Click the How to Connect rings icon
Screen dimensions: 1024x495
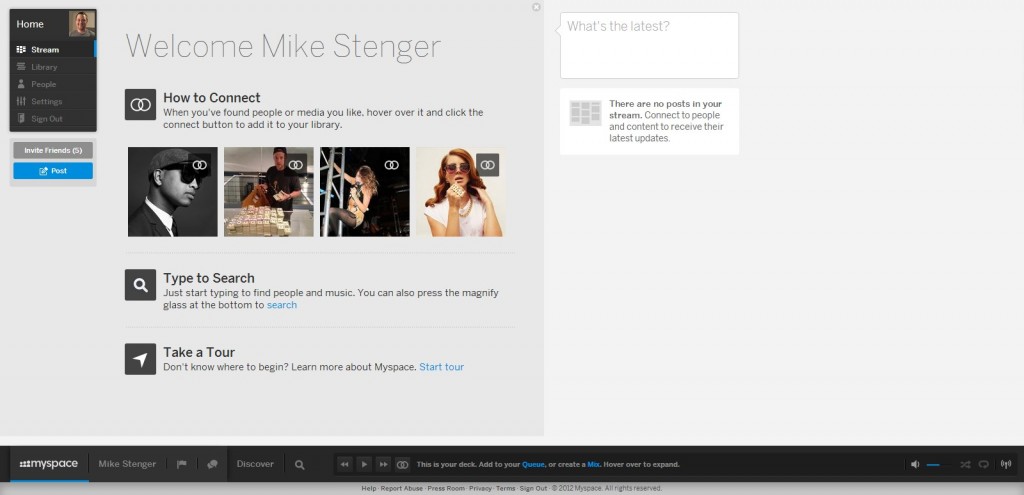(140, 104)
